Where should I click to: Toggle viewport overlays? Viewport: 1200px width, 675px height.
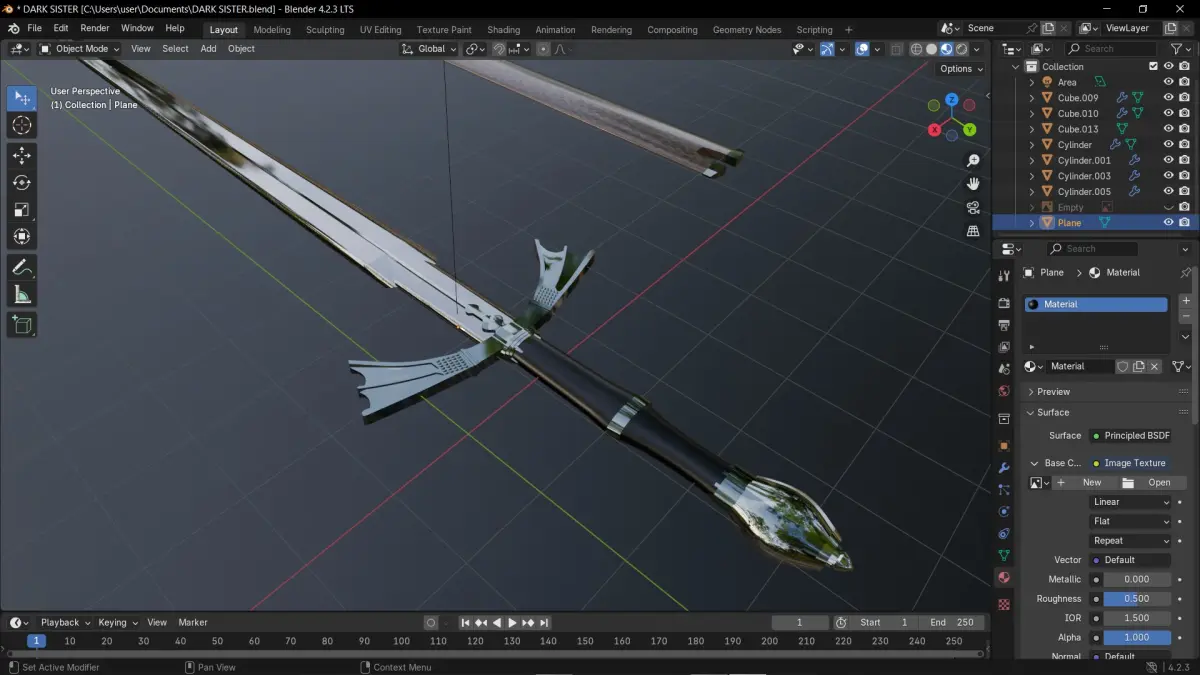(862, 48)
